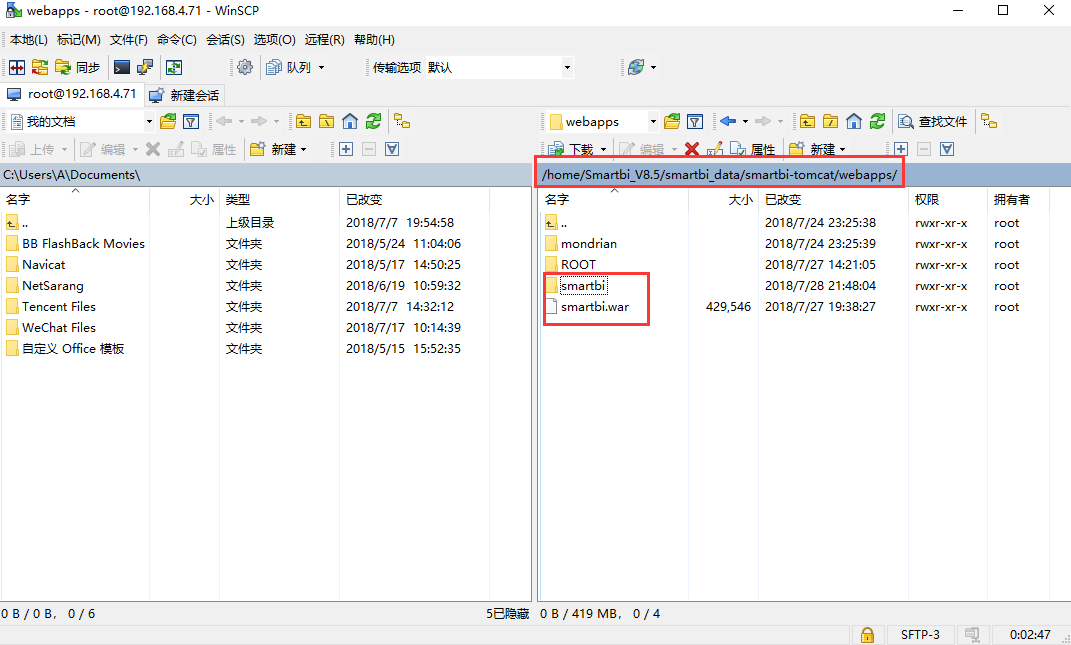Open the terminal console icon

[122, 67]
